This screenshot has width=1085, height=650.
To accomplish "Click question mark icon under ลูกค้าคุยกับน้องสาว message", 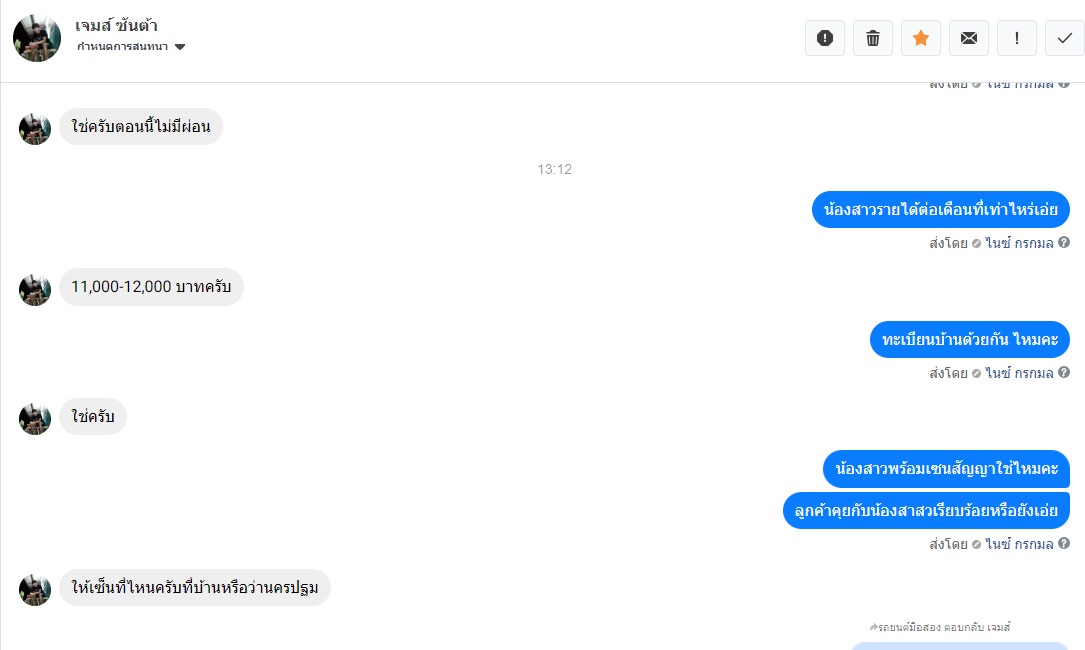I will 1064,543.
